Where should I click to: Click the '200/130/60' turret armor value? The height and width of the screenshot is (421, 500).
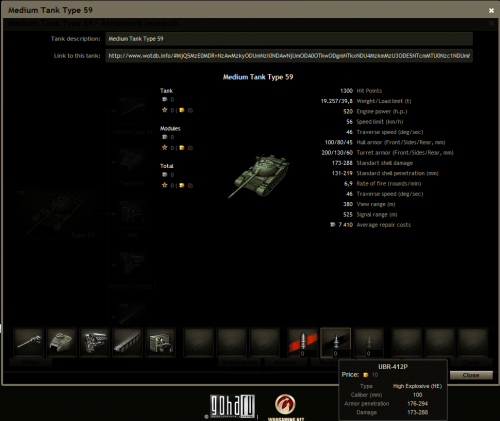337,153
